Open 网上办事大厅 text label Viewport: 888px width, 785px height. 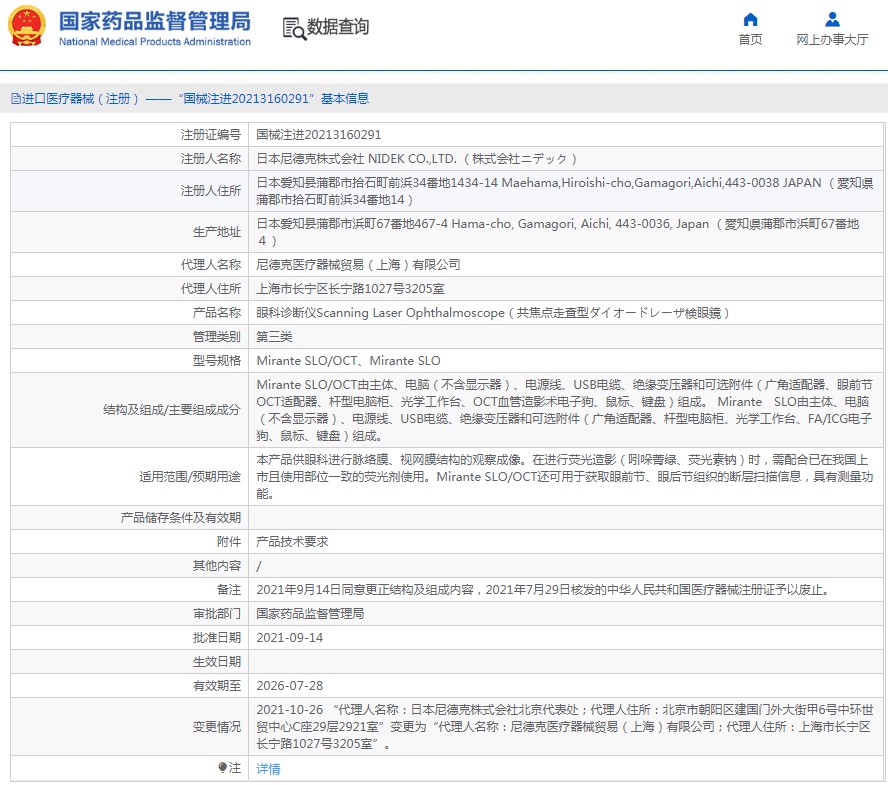coord(832,40)
